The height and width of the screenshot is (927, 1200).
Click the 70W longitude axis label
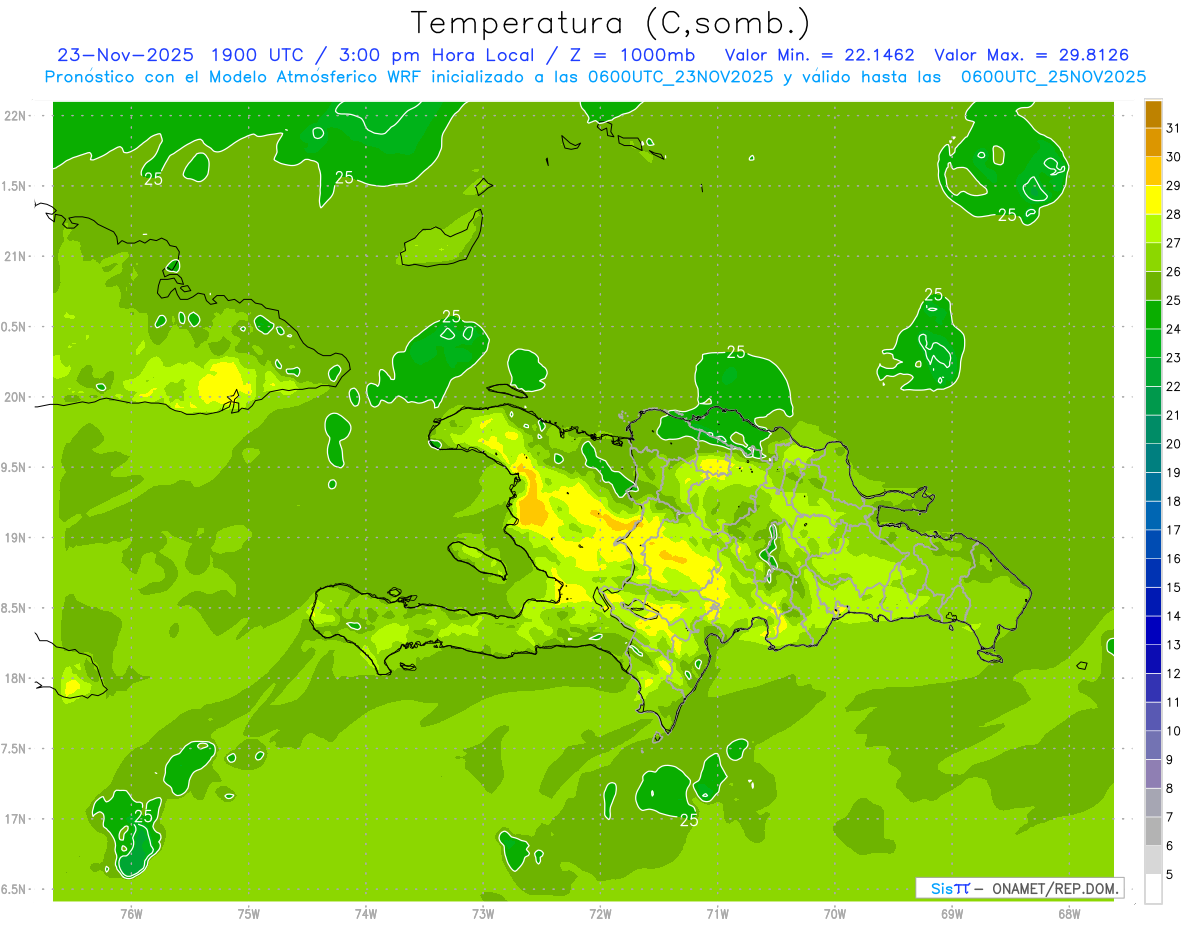coord(835,913)
